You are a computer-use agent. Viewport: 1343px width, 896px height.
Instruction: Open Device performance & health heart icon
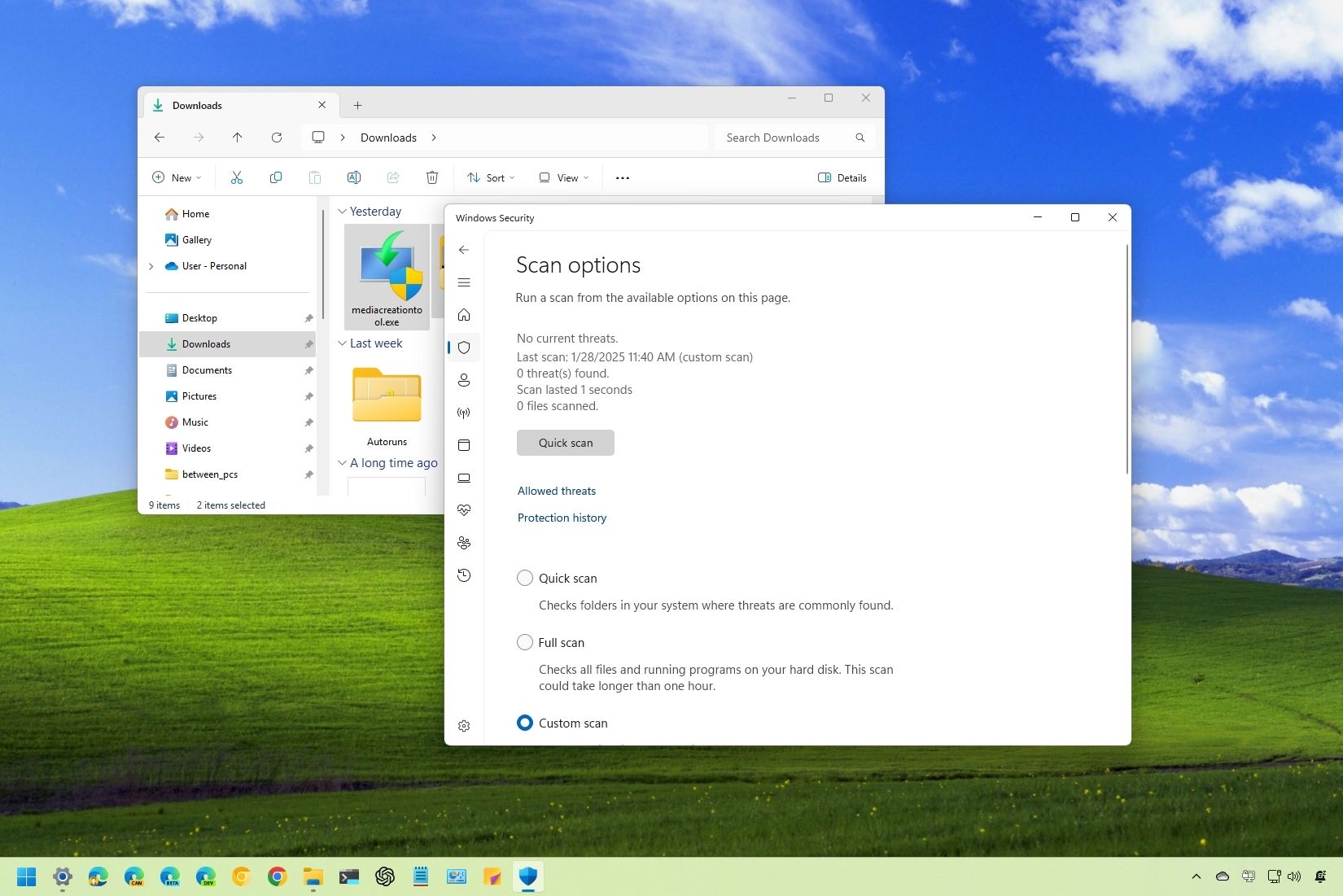[x=464, y=510]
